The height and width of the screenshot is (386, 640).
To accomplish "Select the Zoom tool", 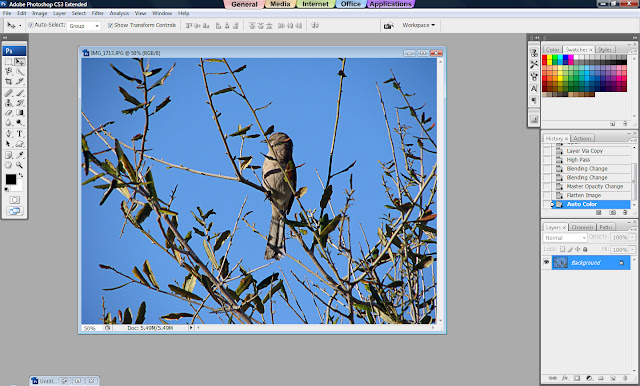I will click(20, 165).
